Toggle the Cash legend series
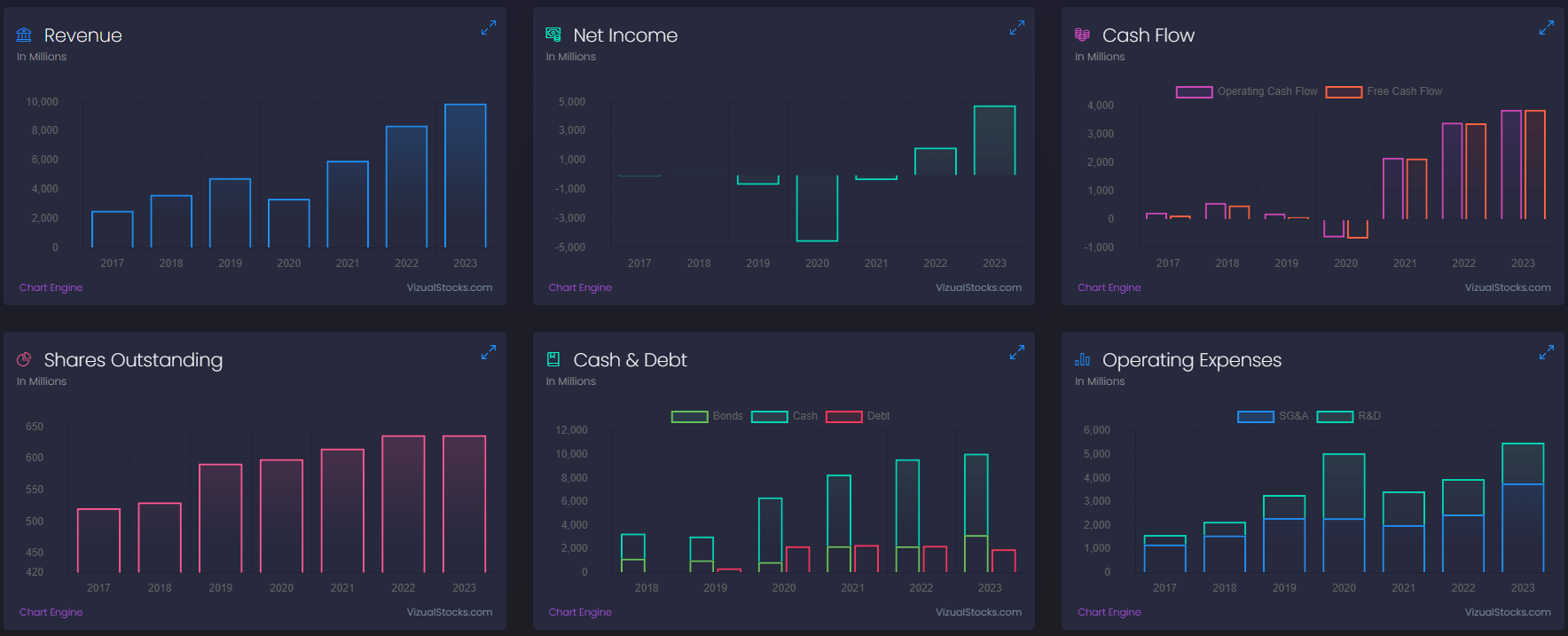Screen dimensions: 1568x636 [x=785, y=416]
